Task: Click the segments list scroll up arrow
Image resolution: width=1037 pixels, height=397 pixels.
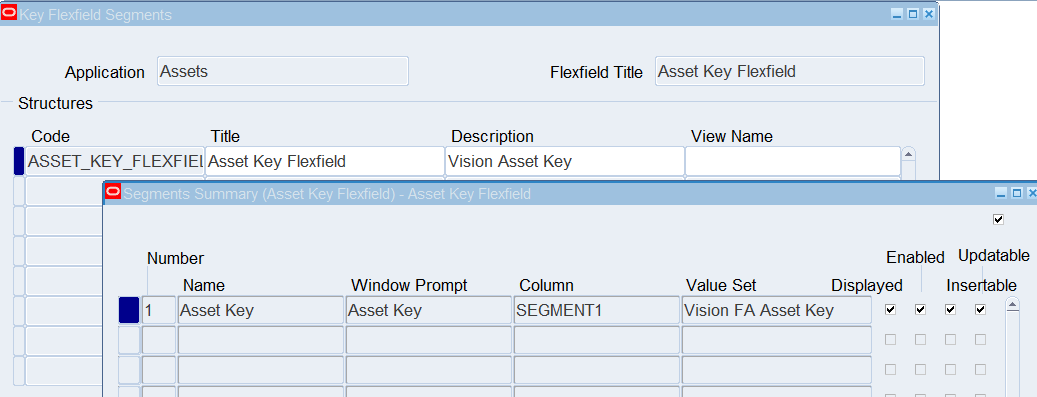Action: pyautogui.click(x=1012, y=304)
